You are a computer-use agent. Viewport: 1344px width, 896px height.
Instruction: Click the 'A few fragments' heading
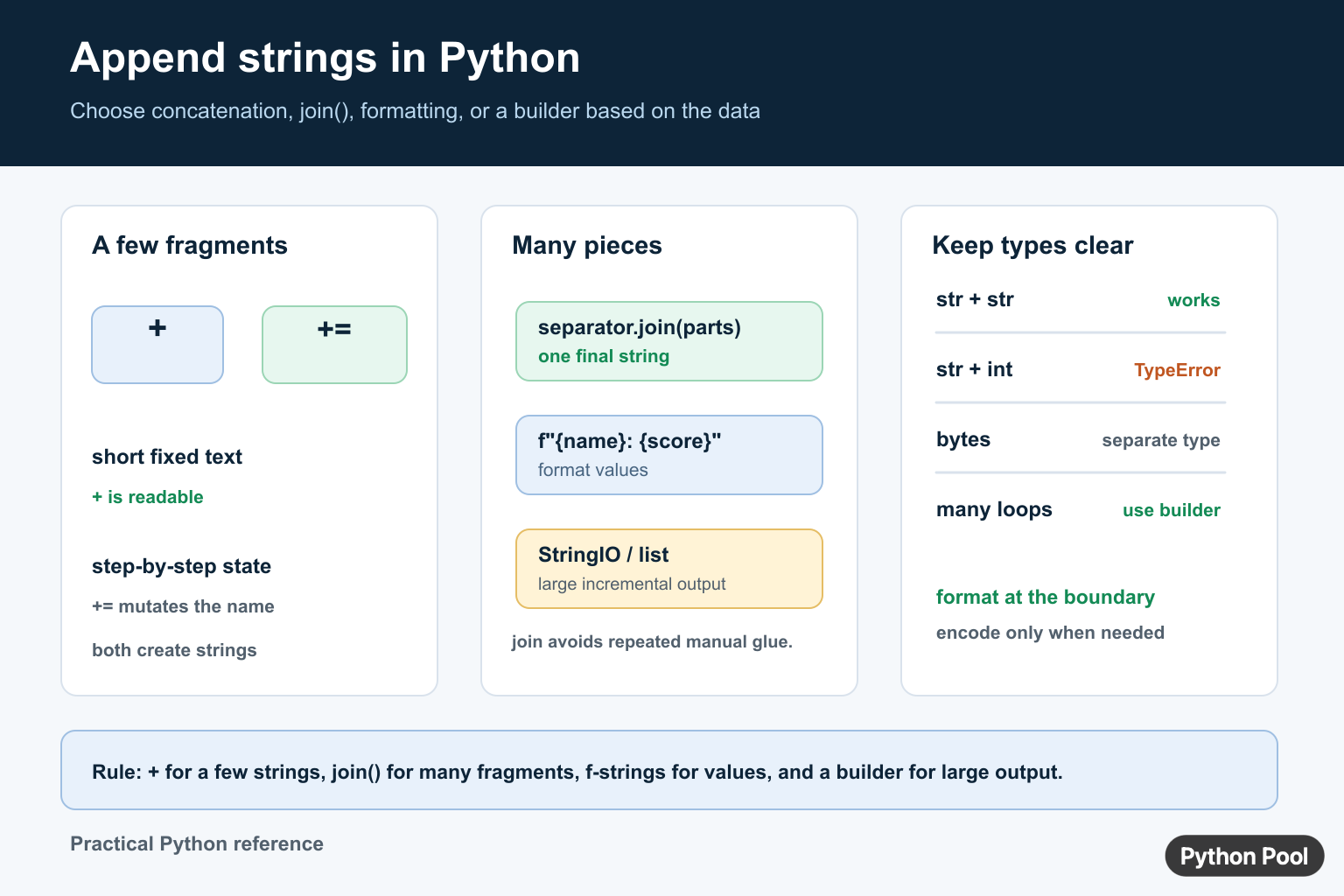[190, 246]
